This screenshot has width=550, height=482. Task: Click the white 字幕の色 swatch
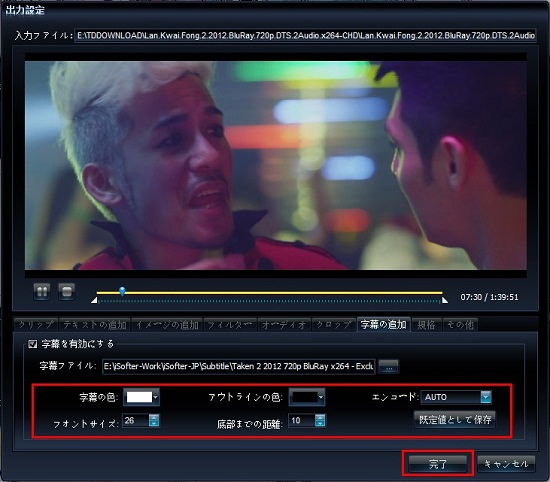tap(139, 397)
